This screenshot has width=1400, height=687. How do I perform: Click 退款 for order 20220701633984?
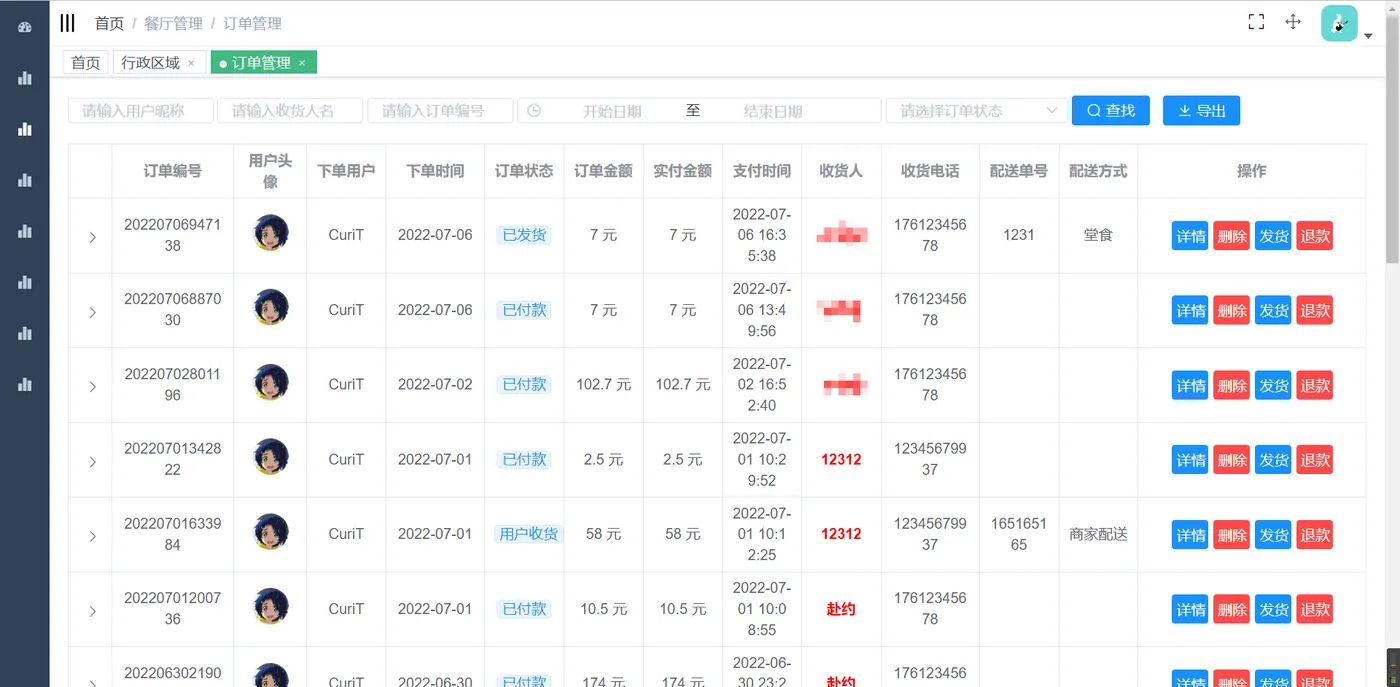pos(1314,535)
